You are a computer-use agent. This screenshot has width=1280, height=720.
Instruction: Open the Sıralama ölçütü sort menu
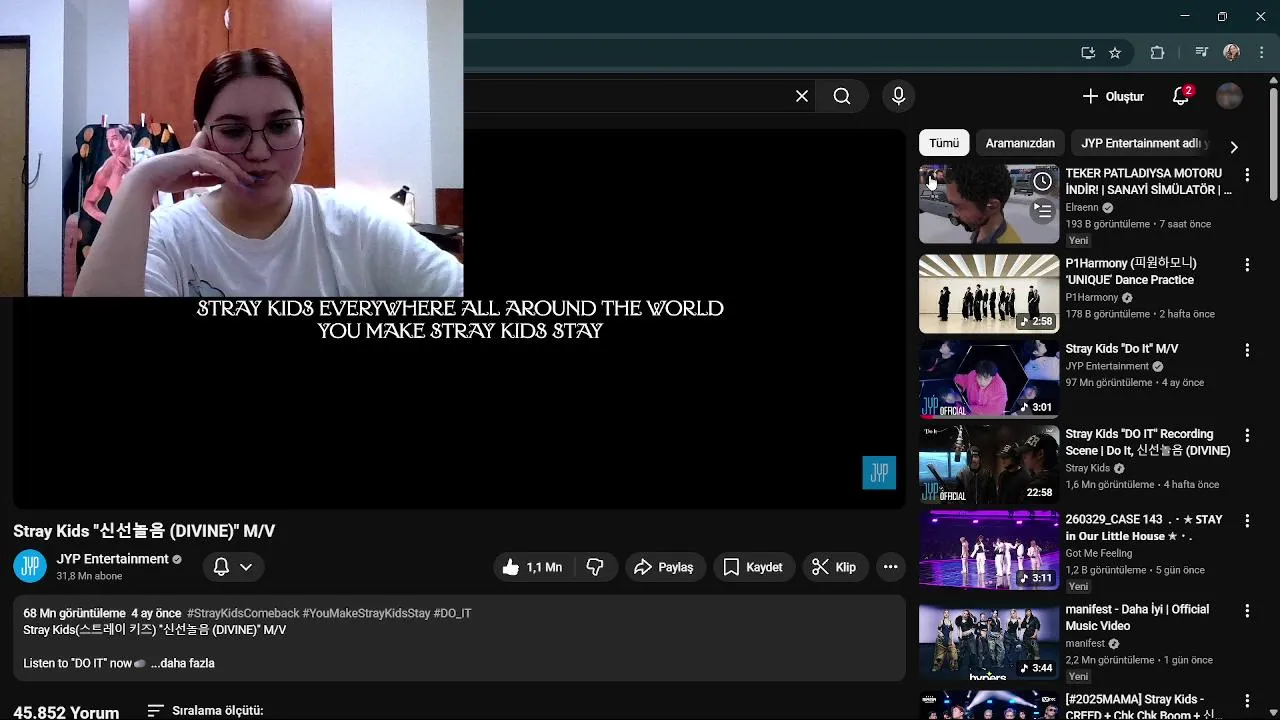tap(205, 711)
